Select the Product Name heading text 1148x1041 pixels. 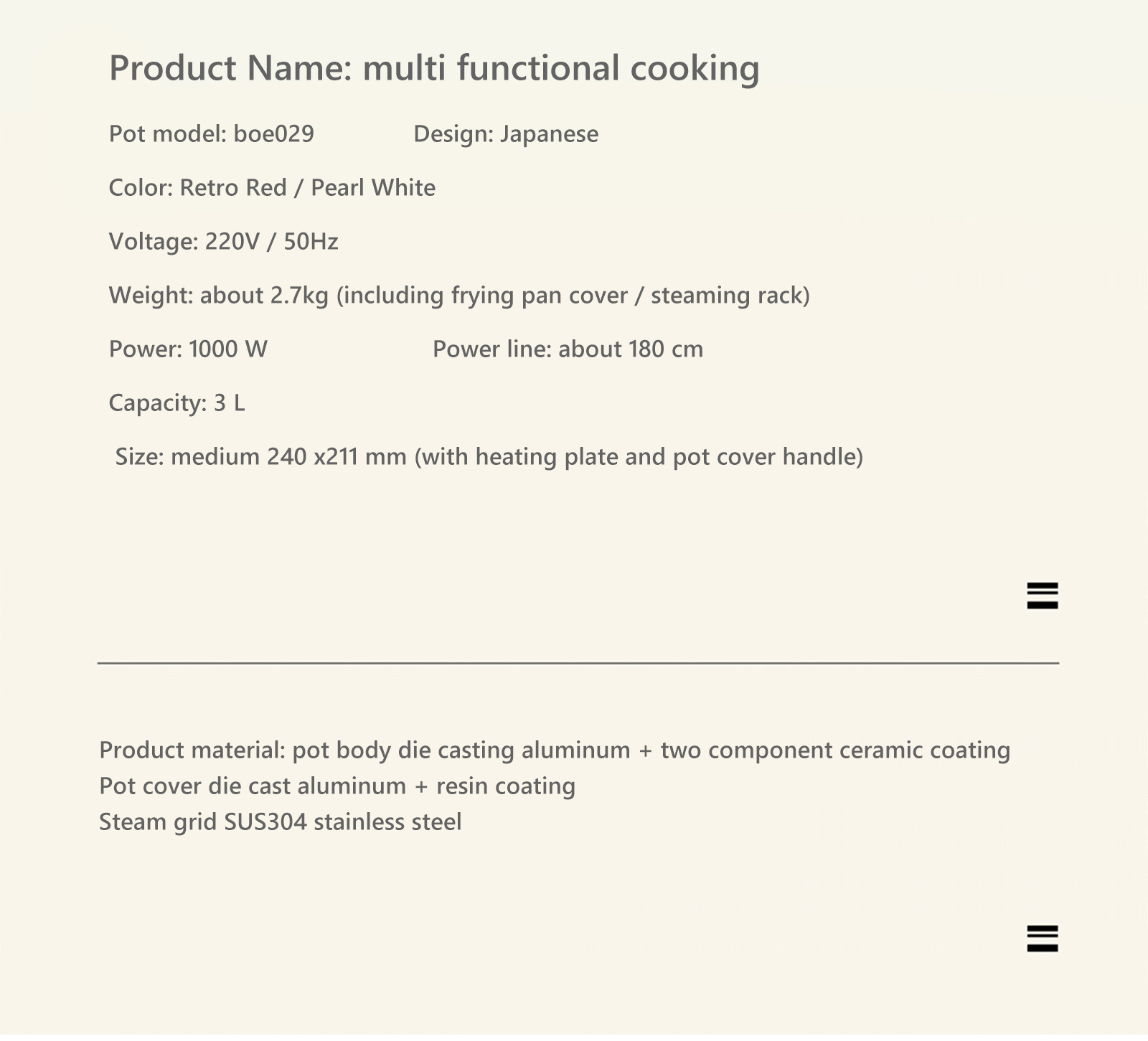coord(434,69)
